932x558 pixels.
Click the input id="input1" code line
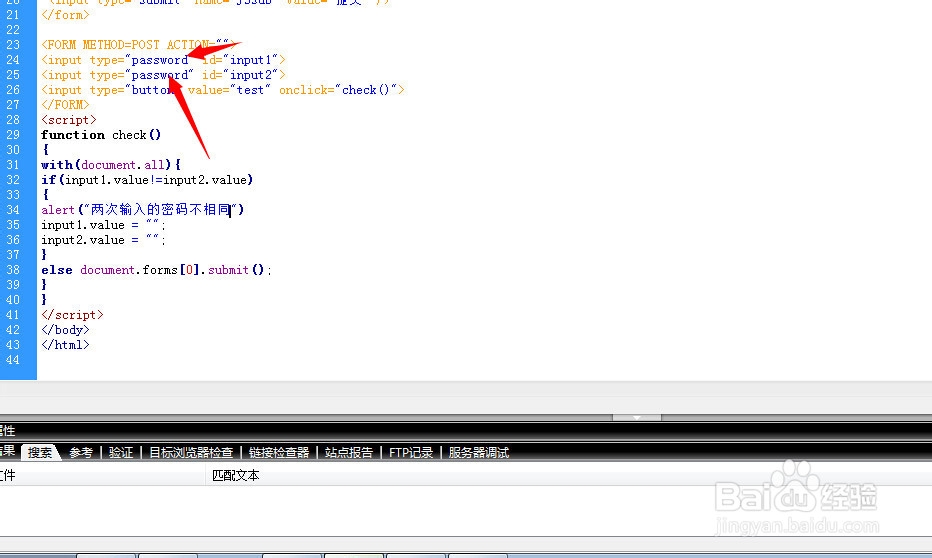tap(163, 60)
